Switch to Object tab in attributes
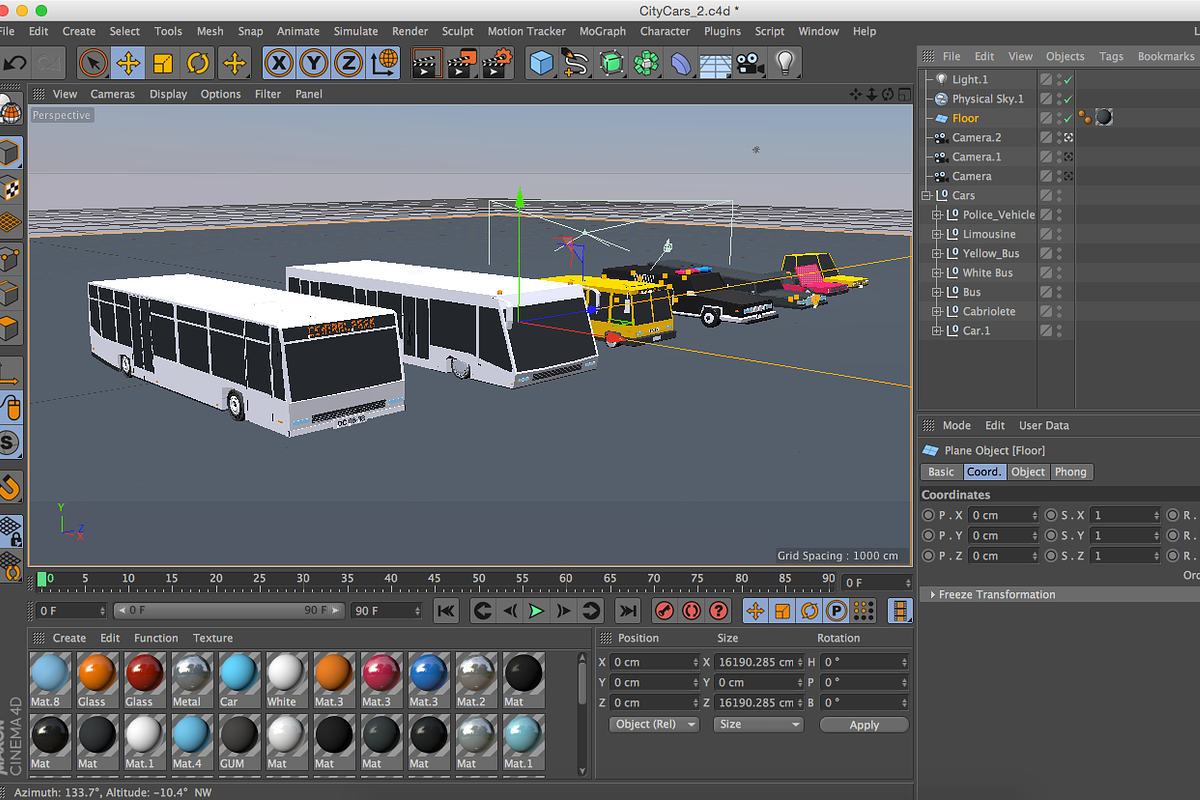Screen dimensions: 1200x800 (1027, 472)
